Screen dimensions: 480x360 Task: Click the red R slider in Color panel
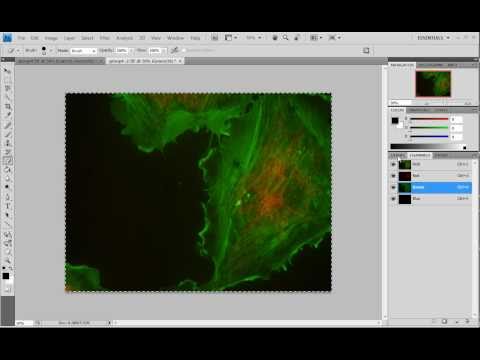point(429,119)
